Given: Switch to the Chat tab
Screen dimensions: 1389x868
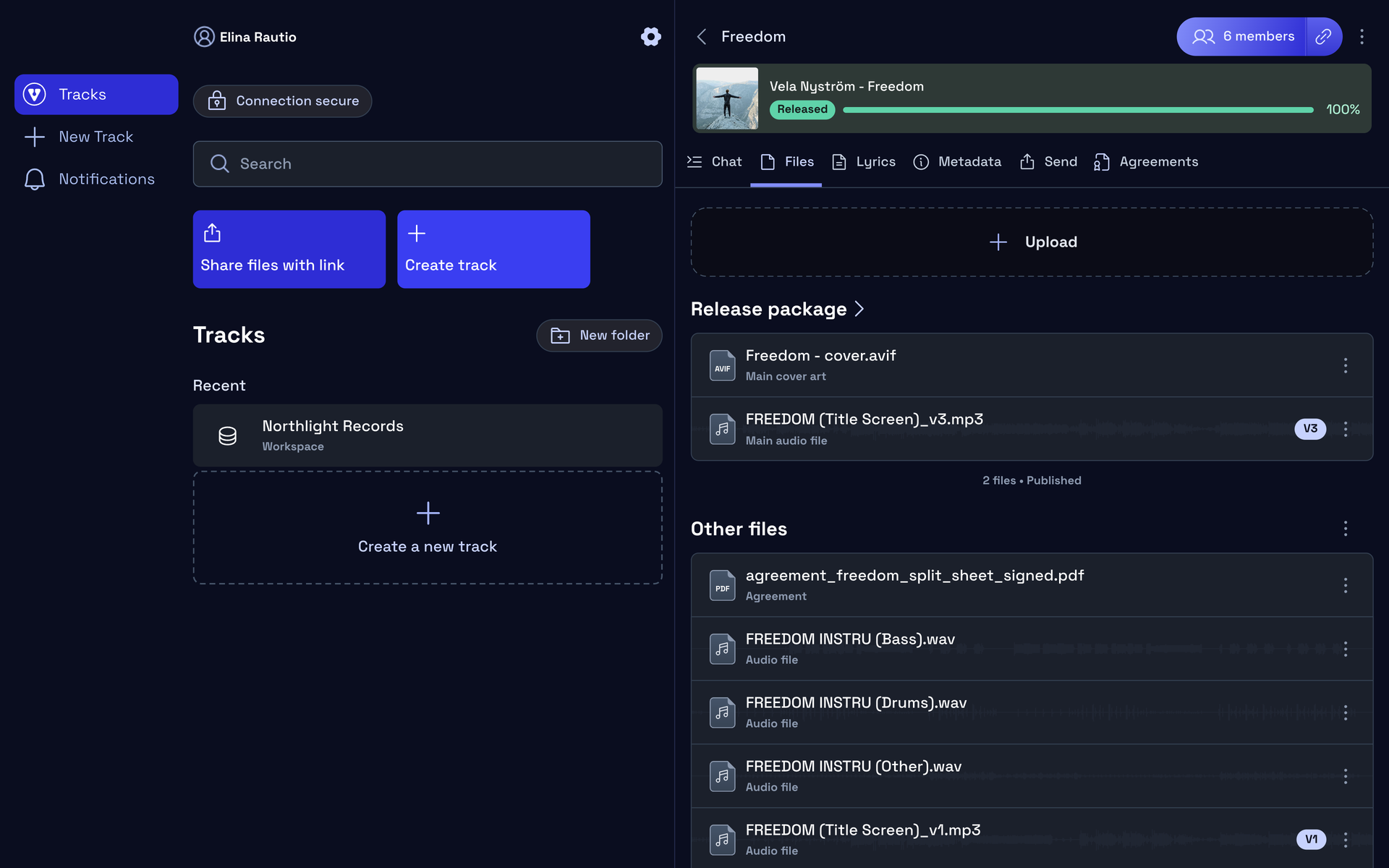Looking at the screenshot, I should point(714,162).
